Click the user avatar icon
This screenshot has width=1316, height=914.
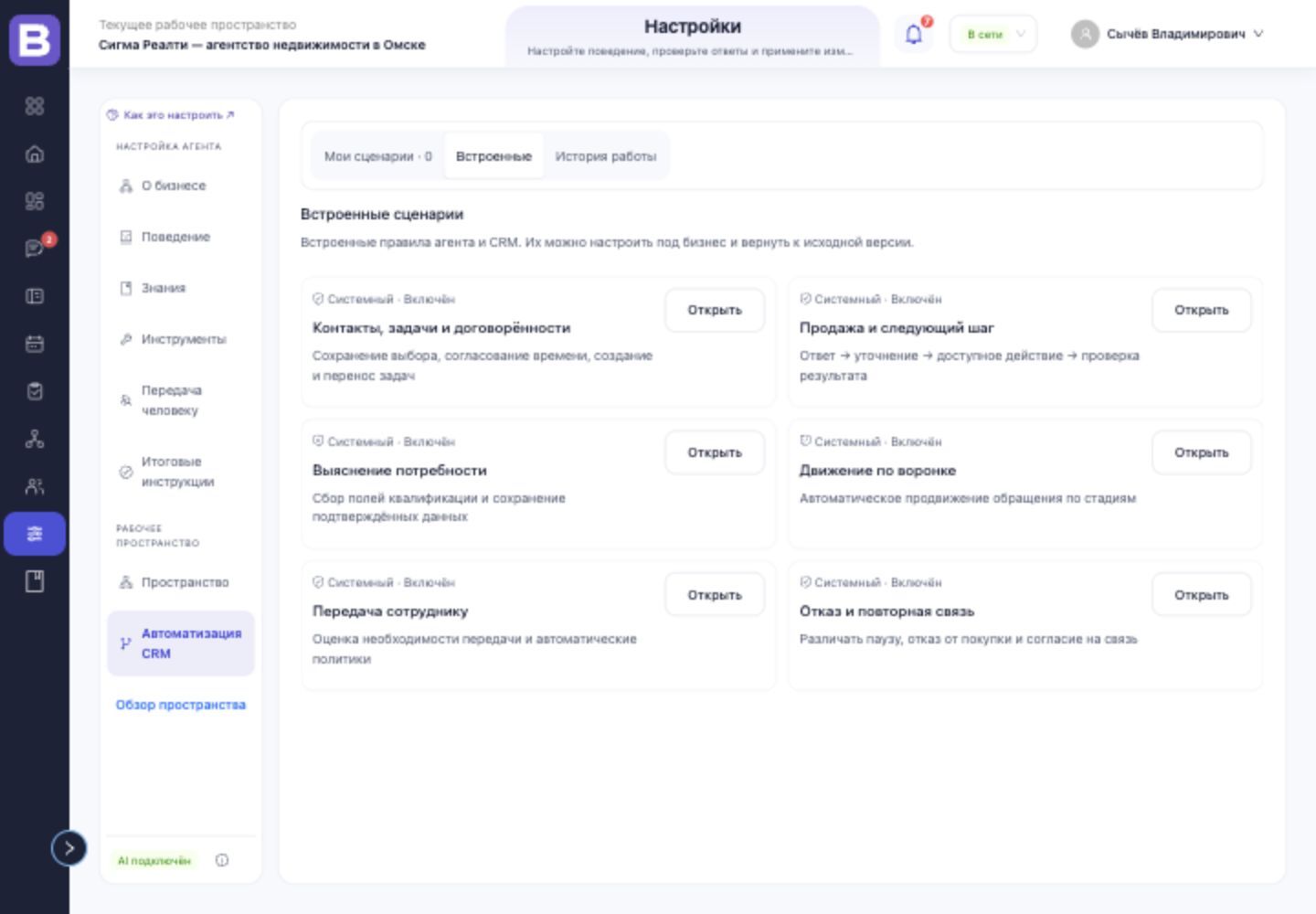(x=1085, y=34)
